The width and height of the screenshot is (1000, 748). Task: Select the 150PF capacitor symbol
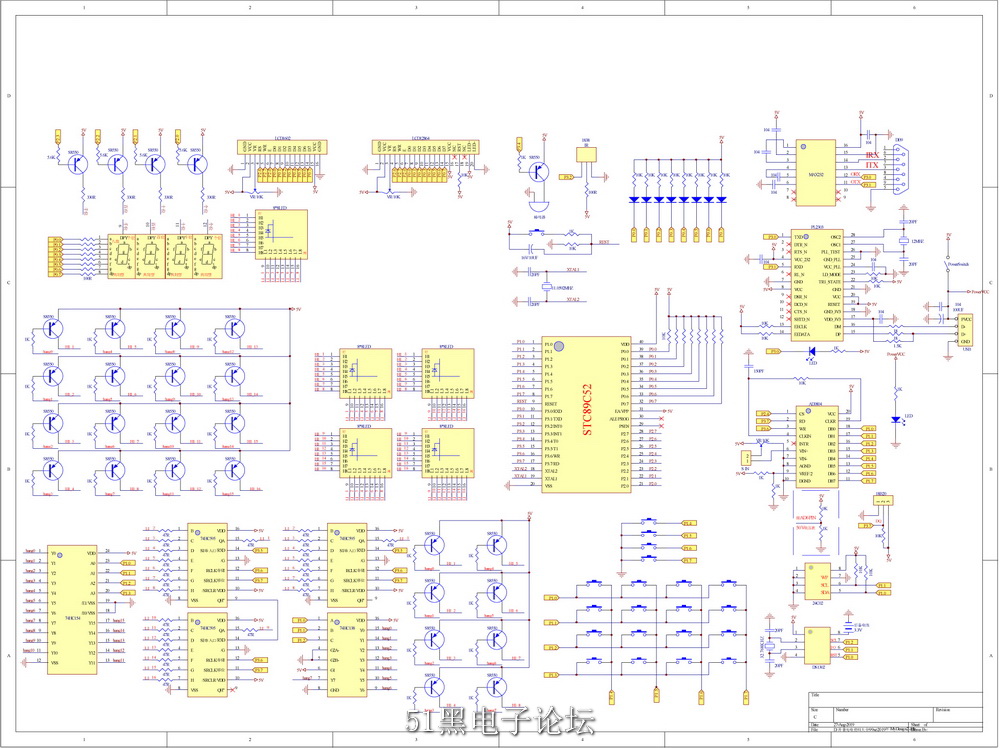pos(749,366)
